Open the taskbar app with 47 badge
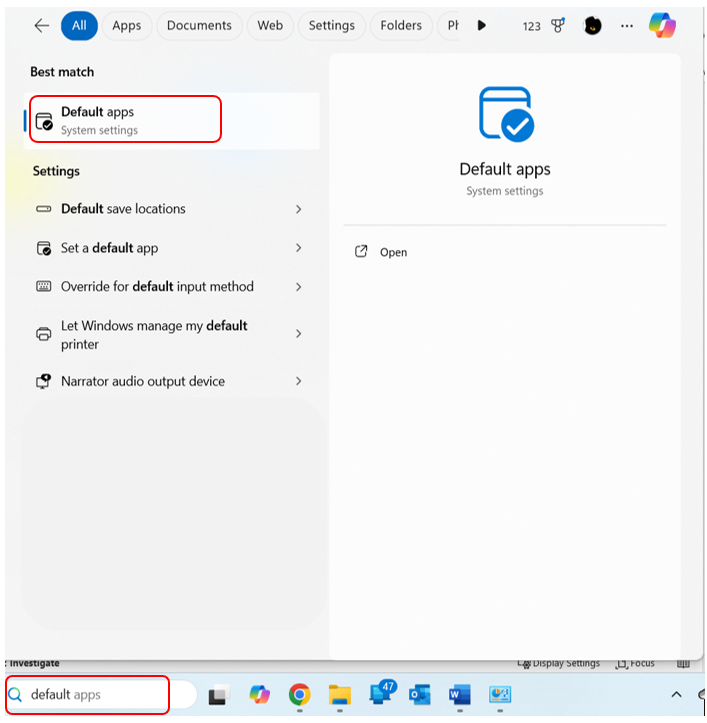The image size is (707, 723). [x=382, y=692]
